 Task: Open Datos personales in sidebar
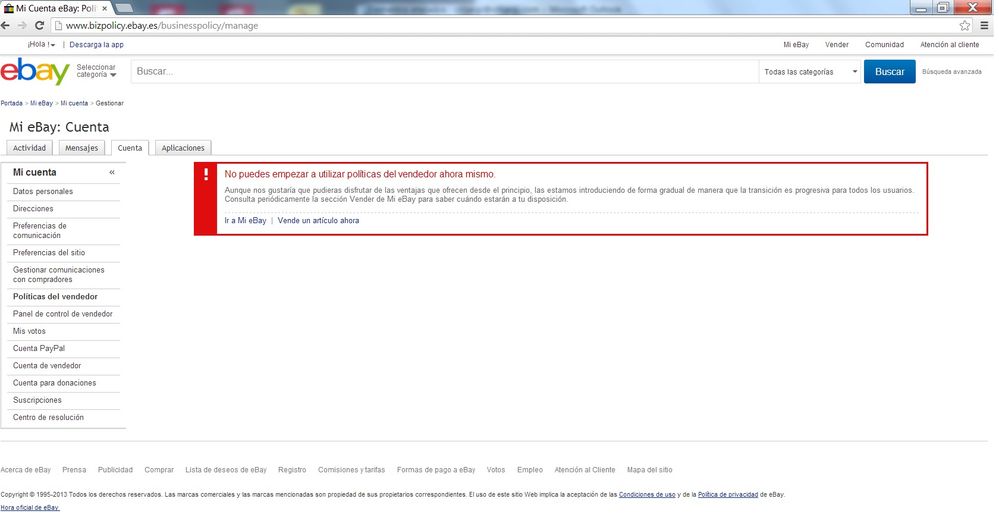click(x=43, y=191)
